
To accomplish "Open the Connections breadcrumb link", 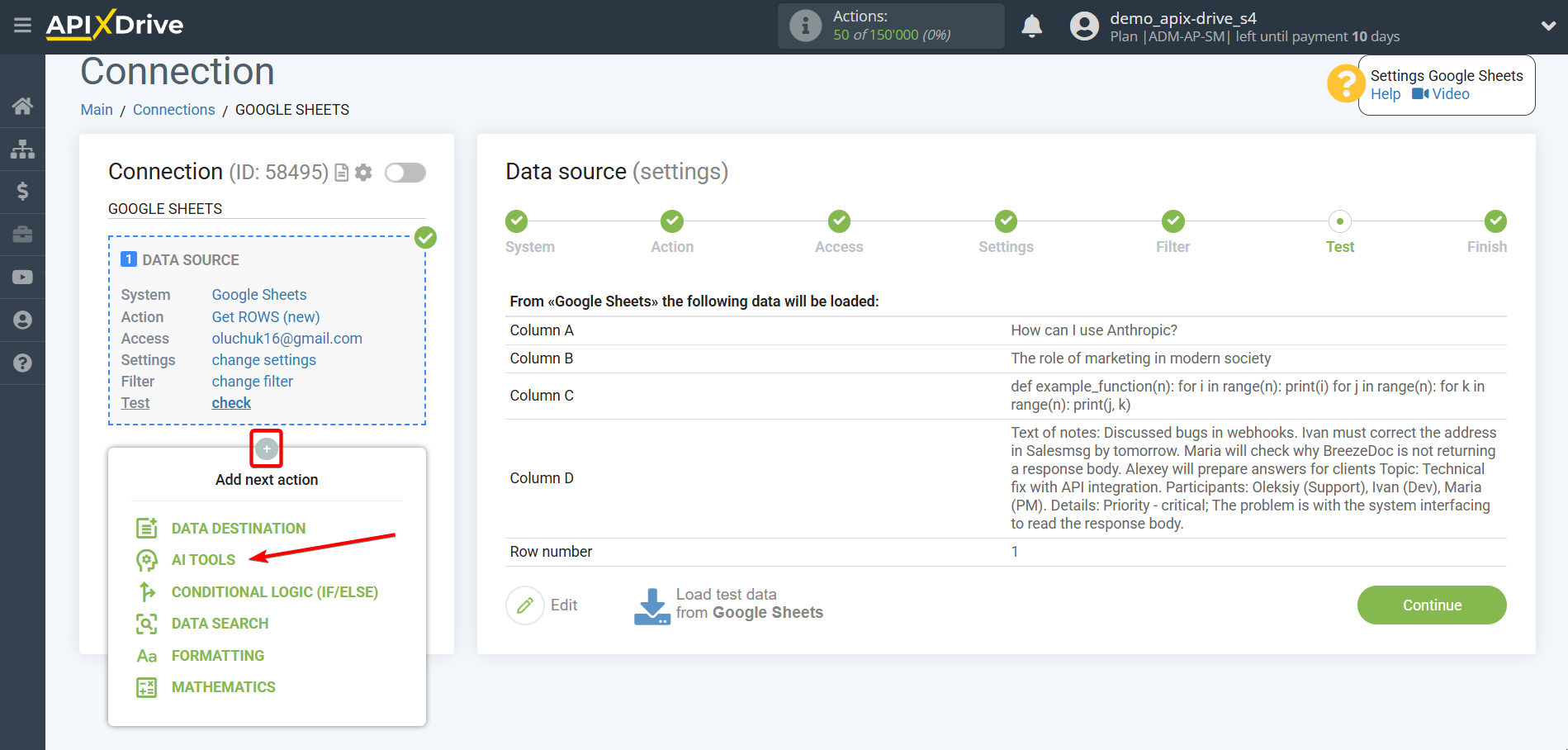I will 173,110.
